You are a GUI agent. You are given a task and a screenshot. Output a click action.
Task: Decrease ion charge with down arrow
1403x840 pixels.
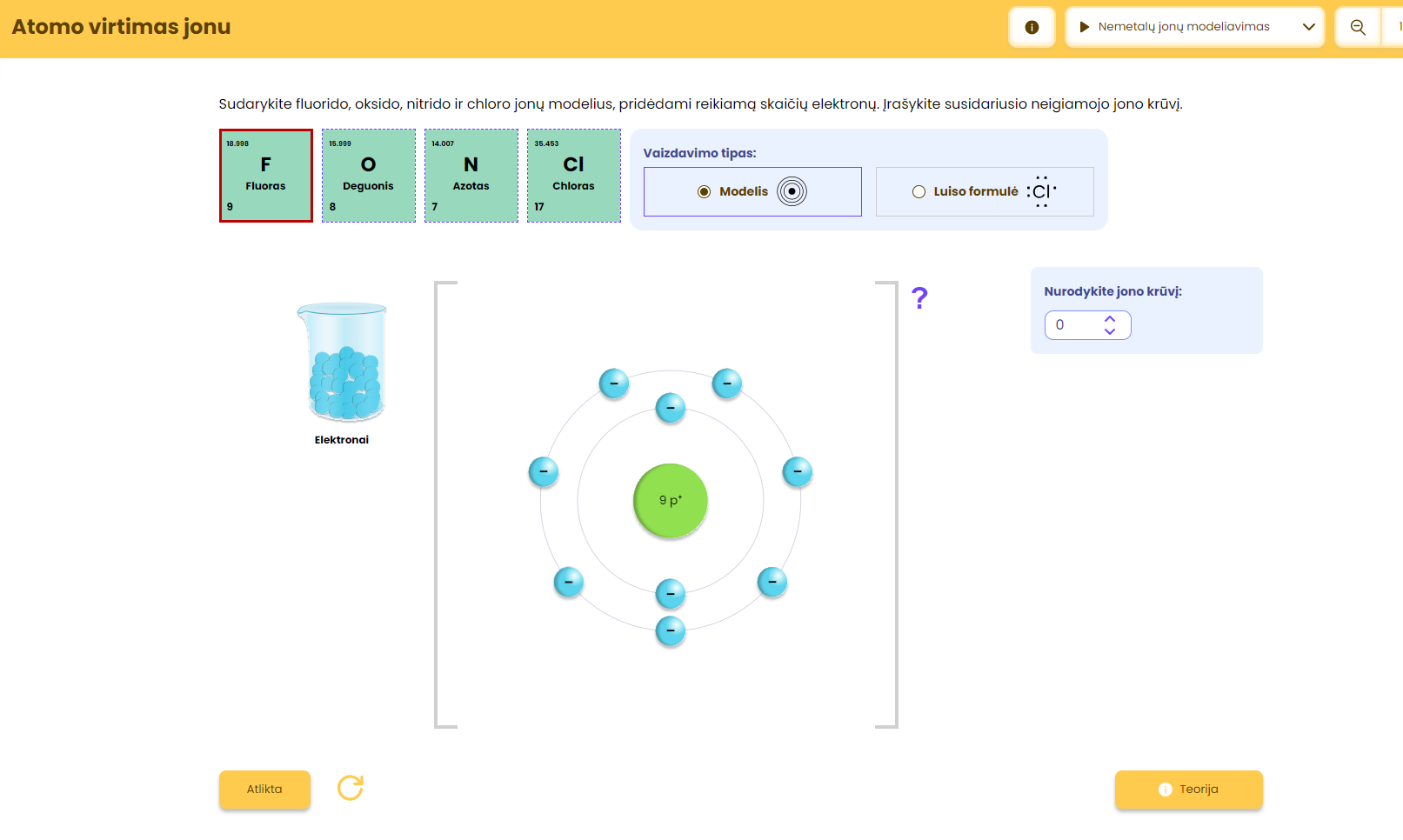[1110, 331]
